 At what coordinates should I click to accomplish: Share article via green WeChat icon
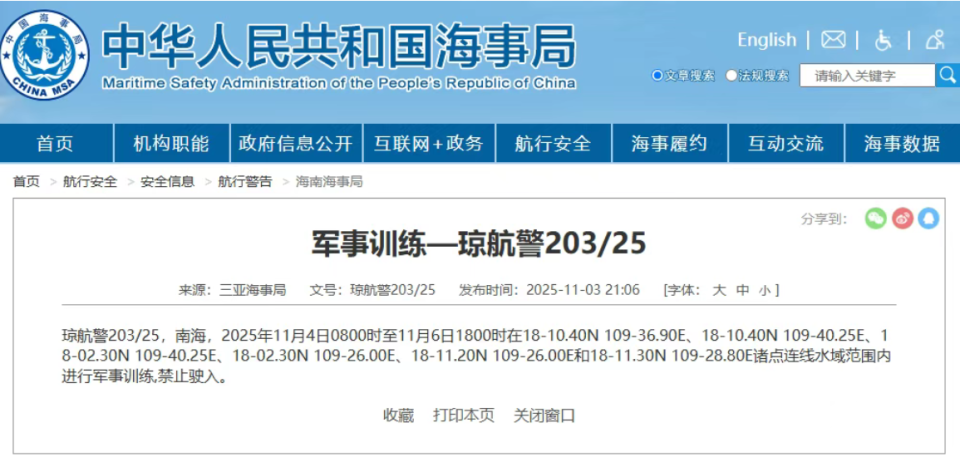point(876,218)
